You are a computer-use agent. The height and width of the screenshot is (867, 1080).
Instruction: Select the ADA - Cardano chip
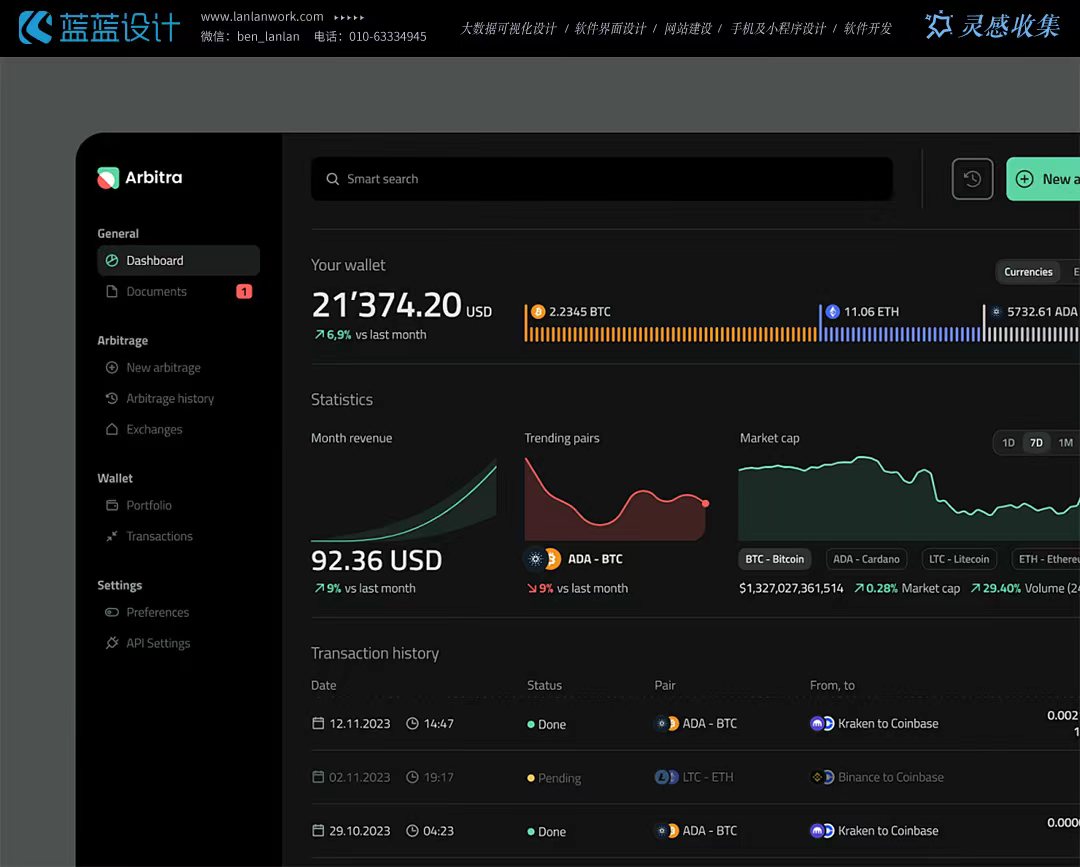(x=866, y=559)
